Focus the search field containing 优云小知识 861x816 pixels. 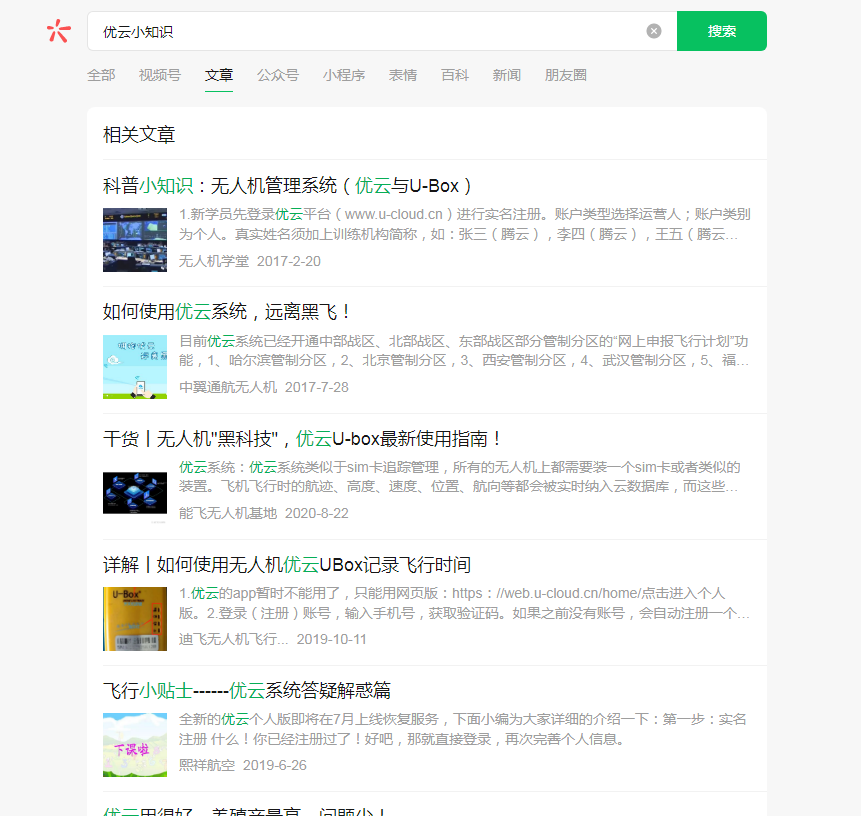pos(382,31)
